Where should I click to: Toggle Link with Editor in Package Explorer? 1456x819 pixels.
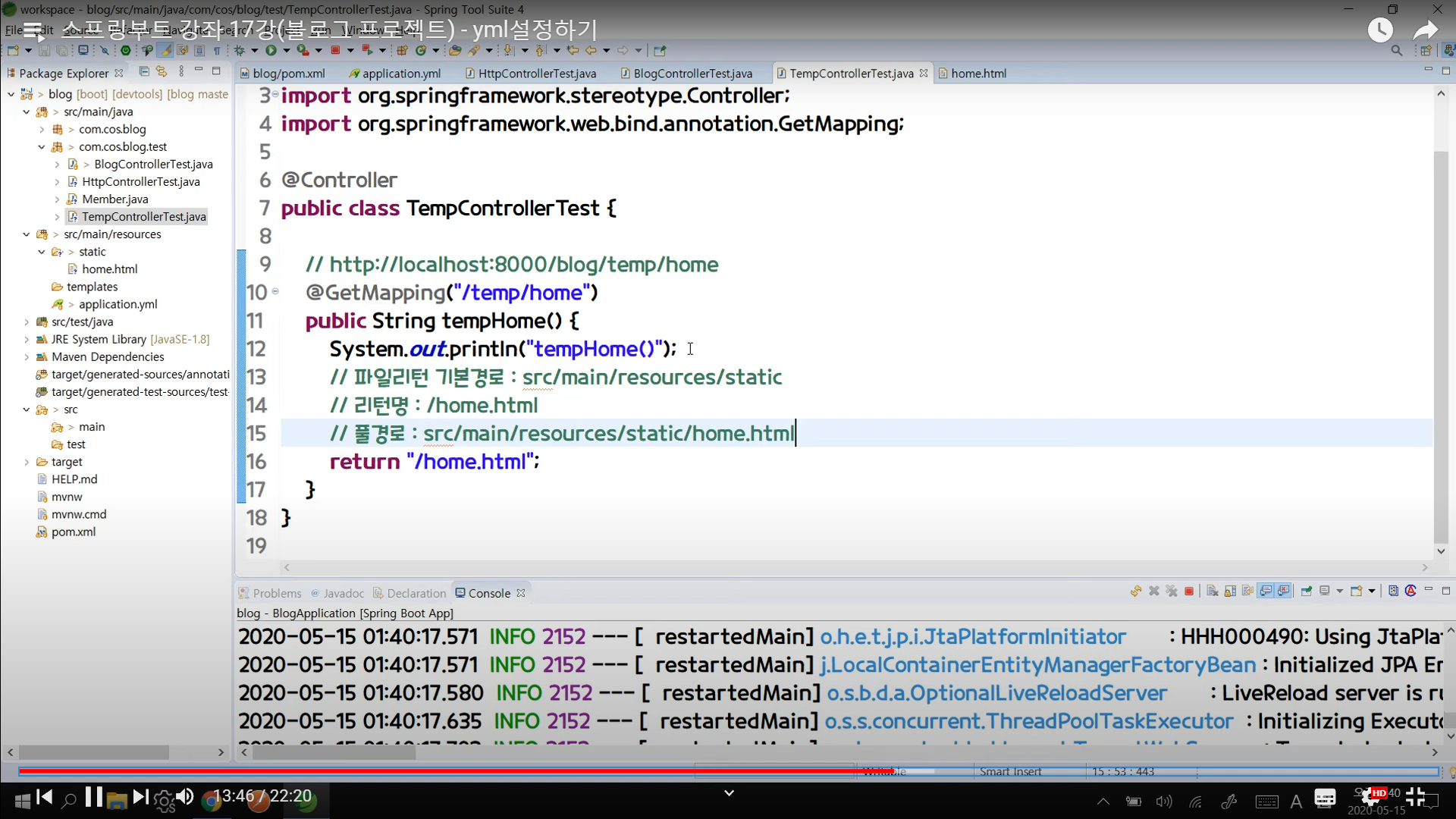162,71
